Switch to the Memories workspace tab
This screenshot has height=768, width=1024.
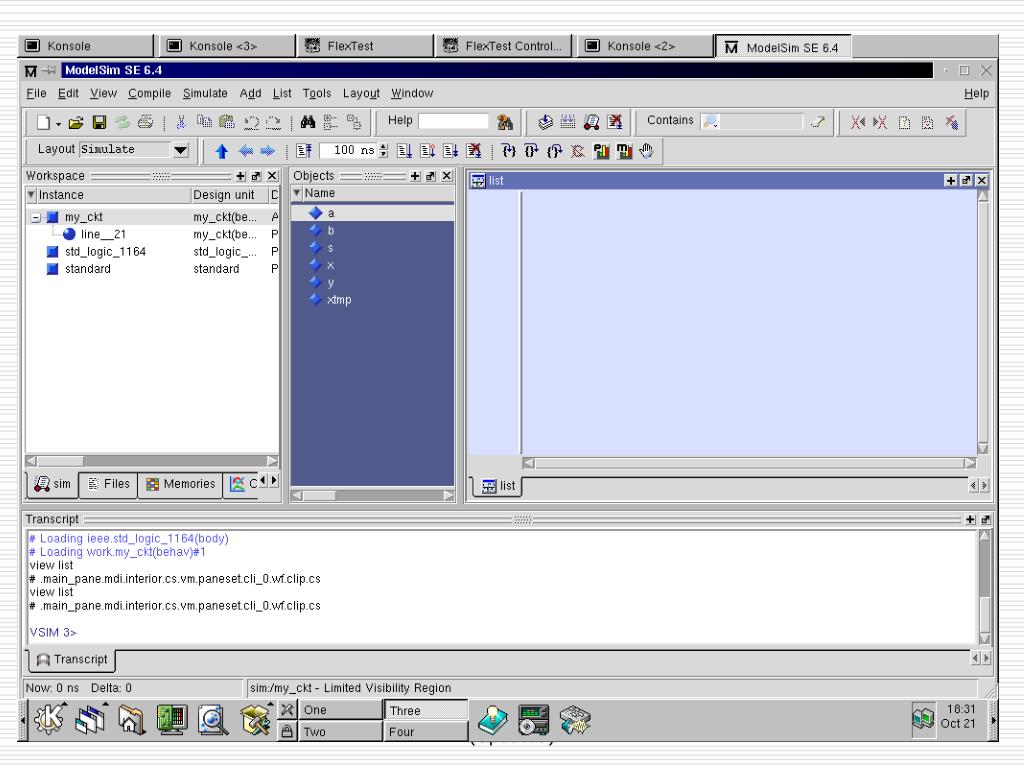[180, 484]
